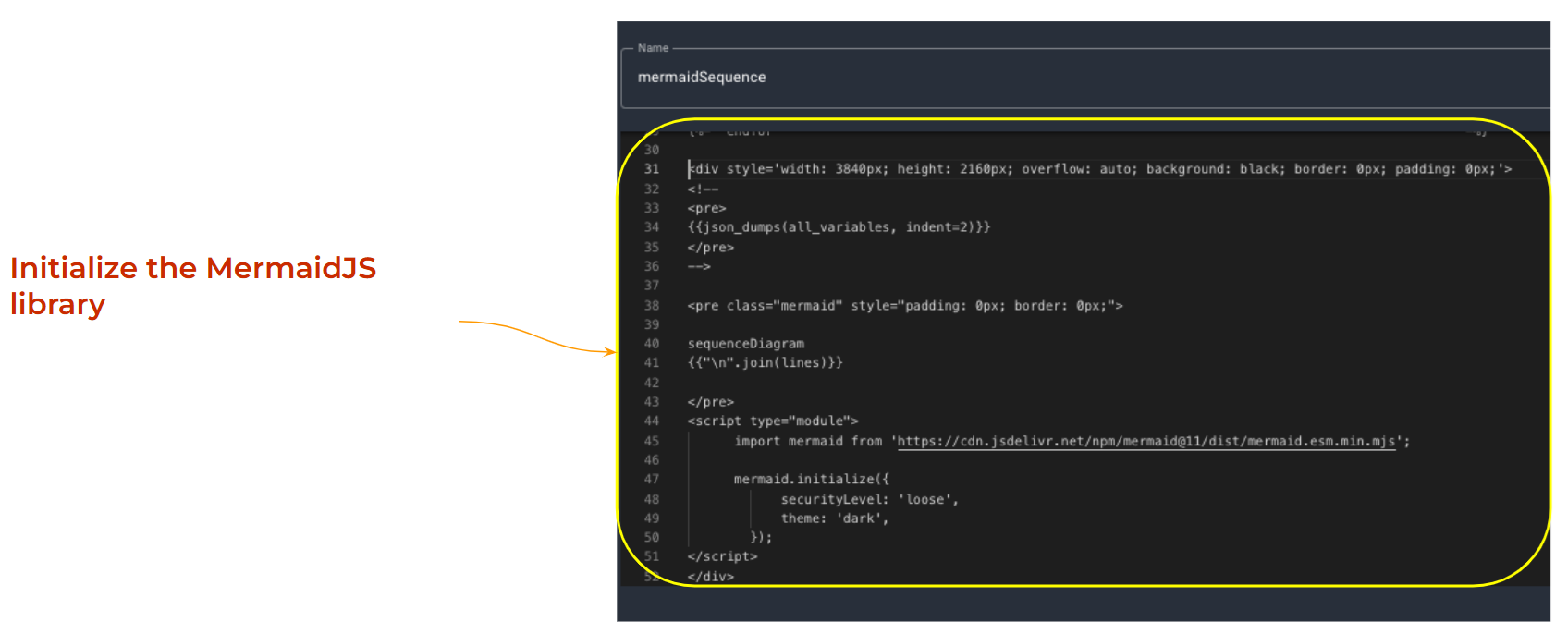Click the Name field containing mermaidSequence
Image resolution: width=1568 pixels, height=634 pixels.
point(1082,78)
